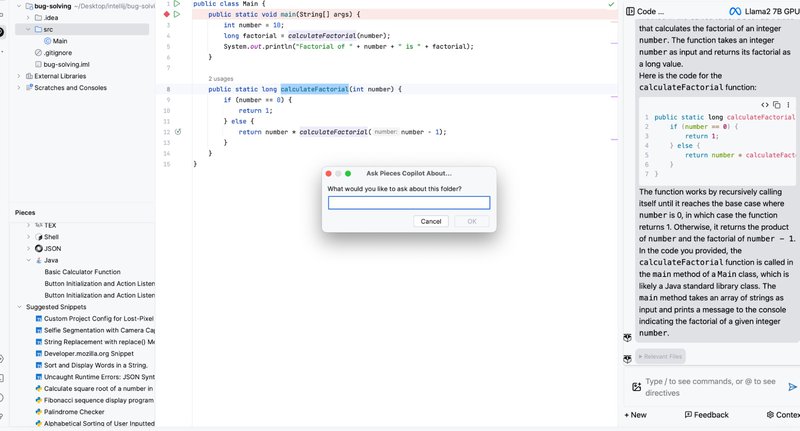Click the Run arrow beside class Main
The height and width of the screenshot is (431, 800).
(177, 4)
